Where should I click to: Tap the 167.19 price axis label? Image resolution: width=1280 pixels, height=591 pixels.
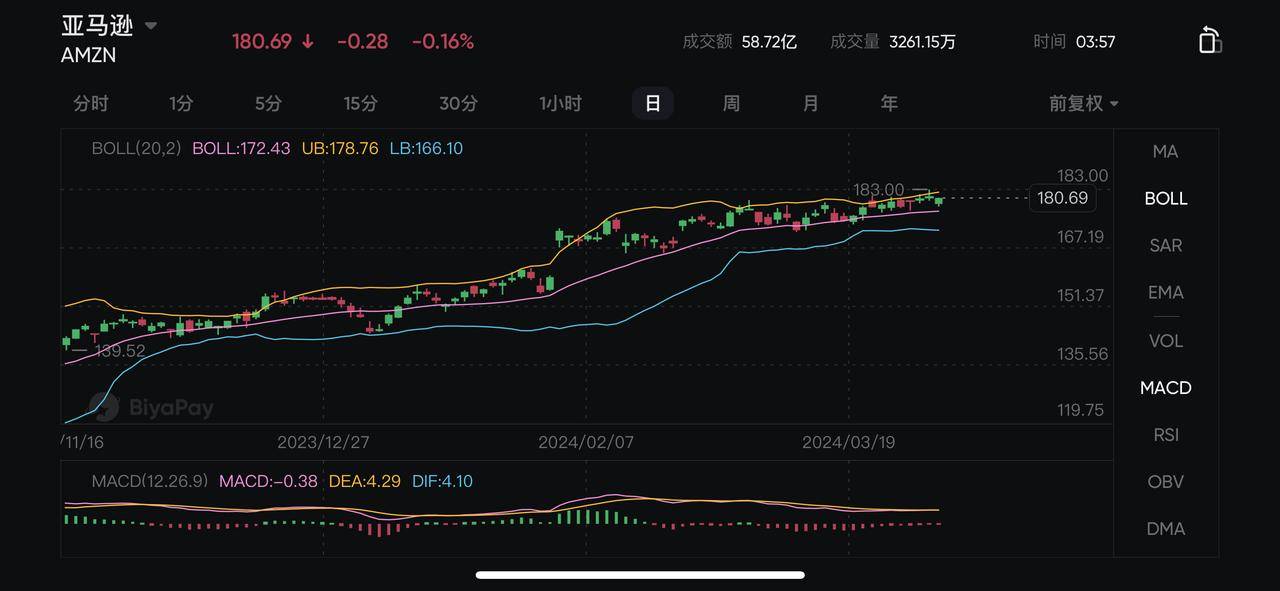pos(1081,237)
